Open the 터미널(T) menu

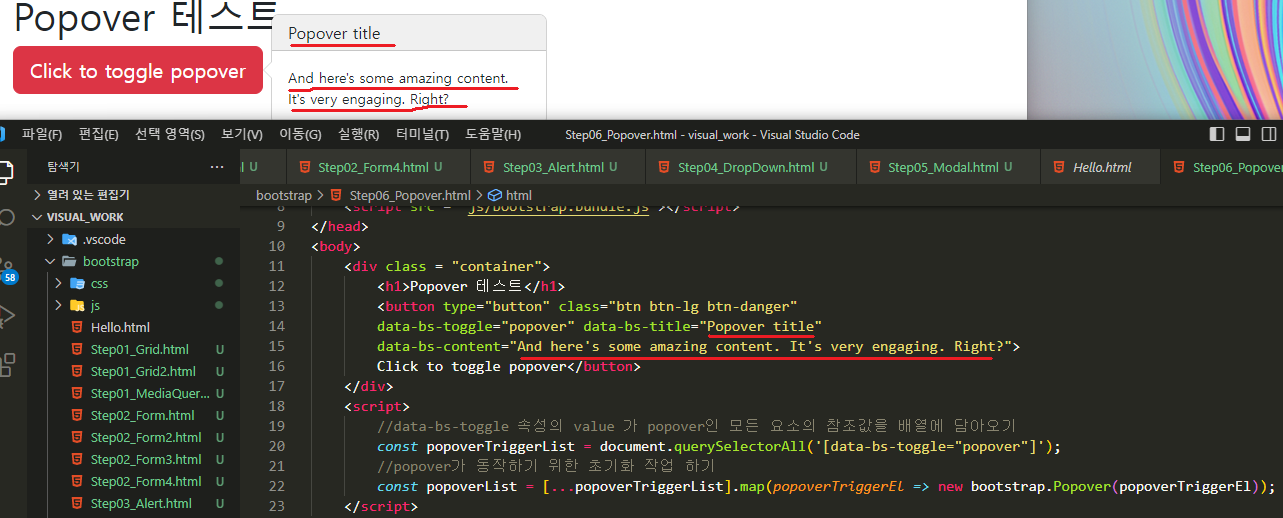pos(422,134)
